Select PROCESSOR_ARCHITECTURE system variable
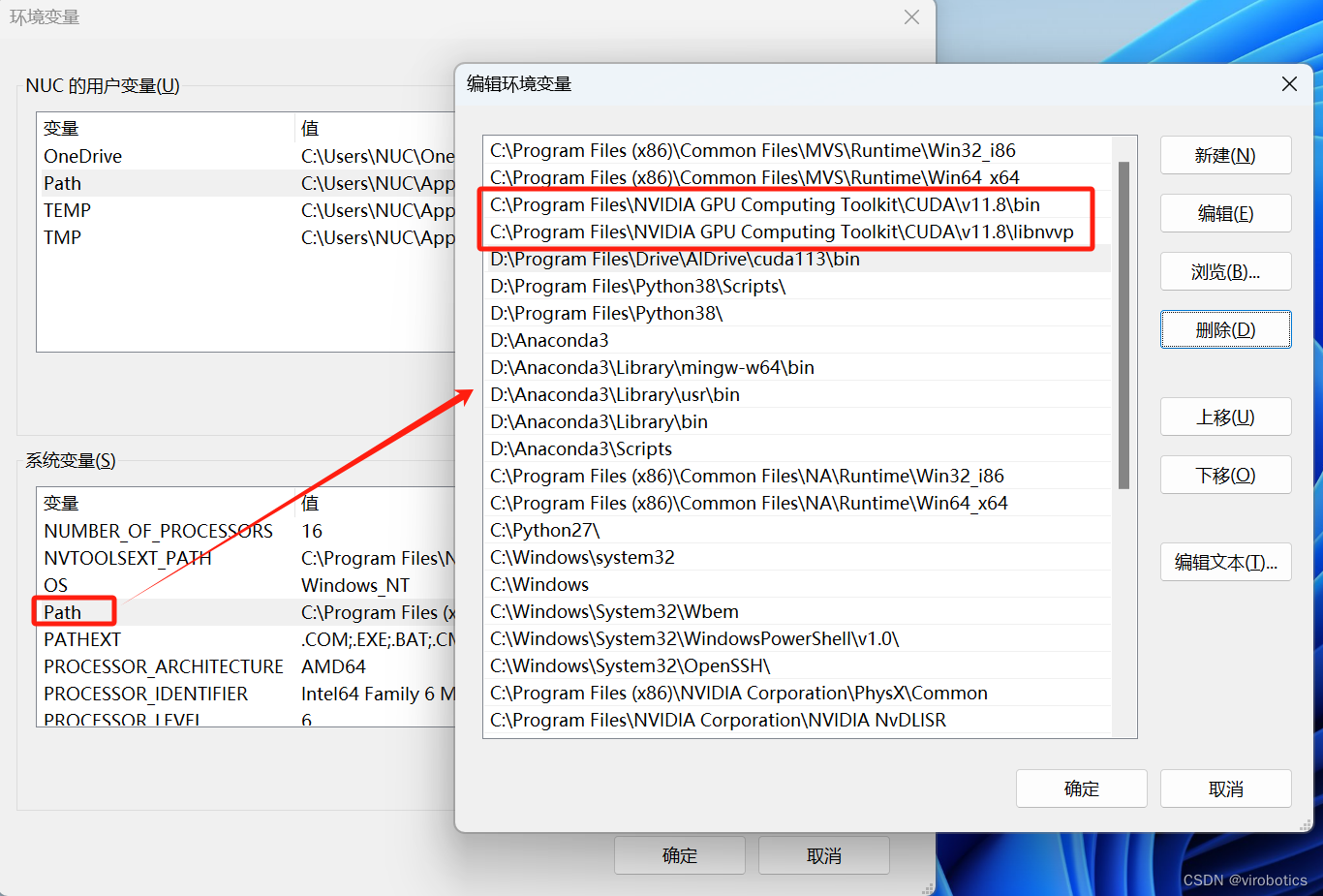 point(246,666)
